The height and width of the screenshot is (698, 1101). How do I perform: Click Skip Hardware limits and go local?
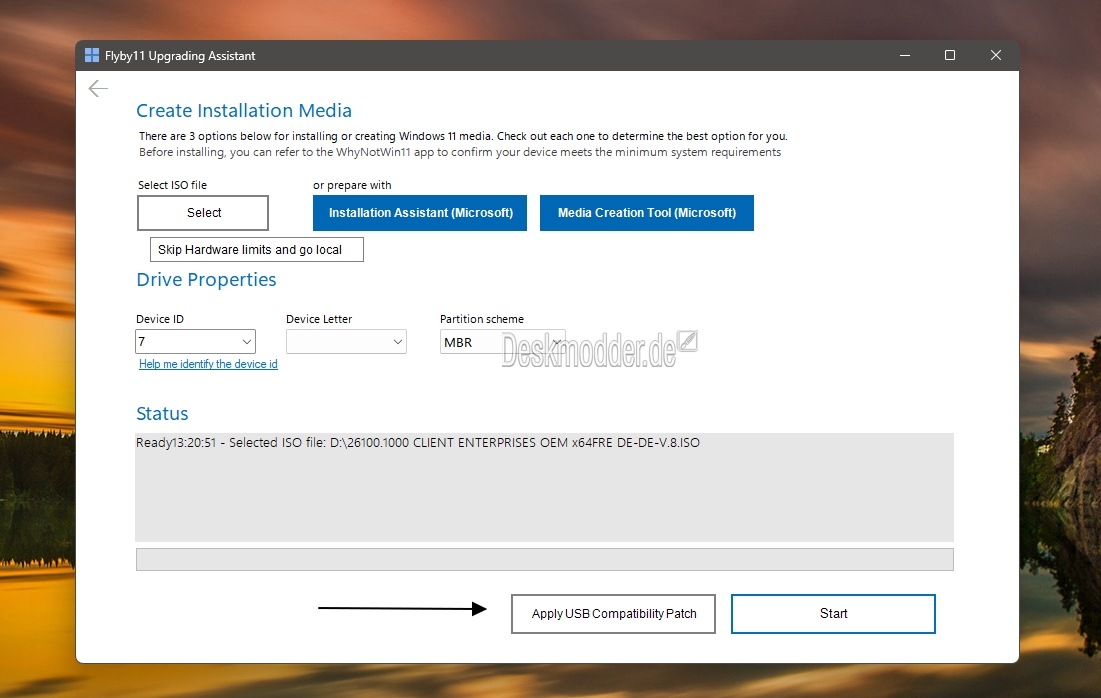click(257, 249)
